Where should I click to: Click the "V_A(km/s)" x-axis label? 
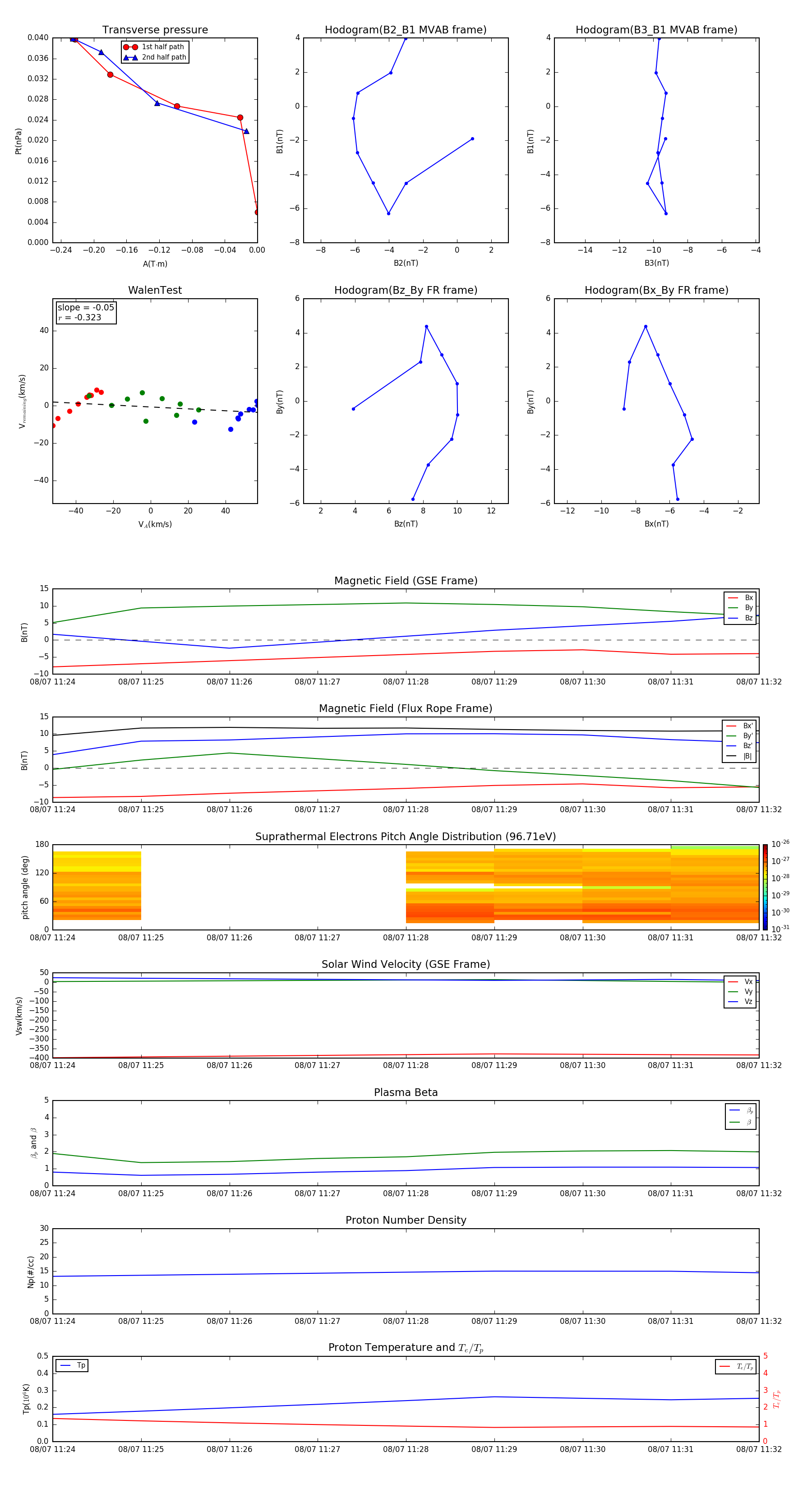[x=155, y=524]
